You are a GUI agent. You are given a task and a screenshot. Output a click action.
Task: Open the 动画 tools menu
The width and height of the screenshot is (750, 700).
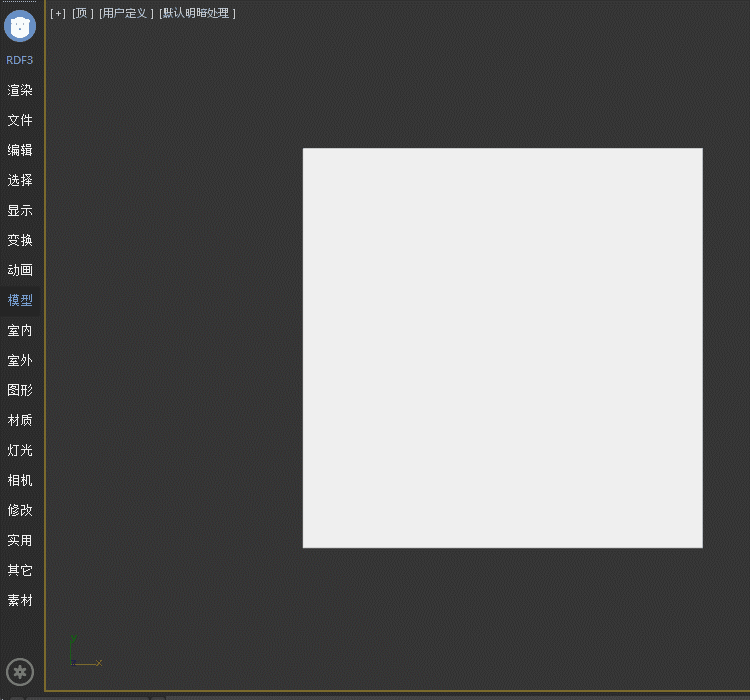(20, 270)
